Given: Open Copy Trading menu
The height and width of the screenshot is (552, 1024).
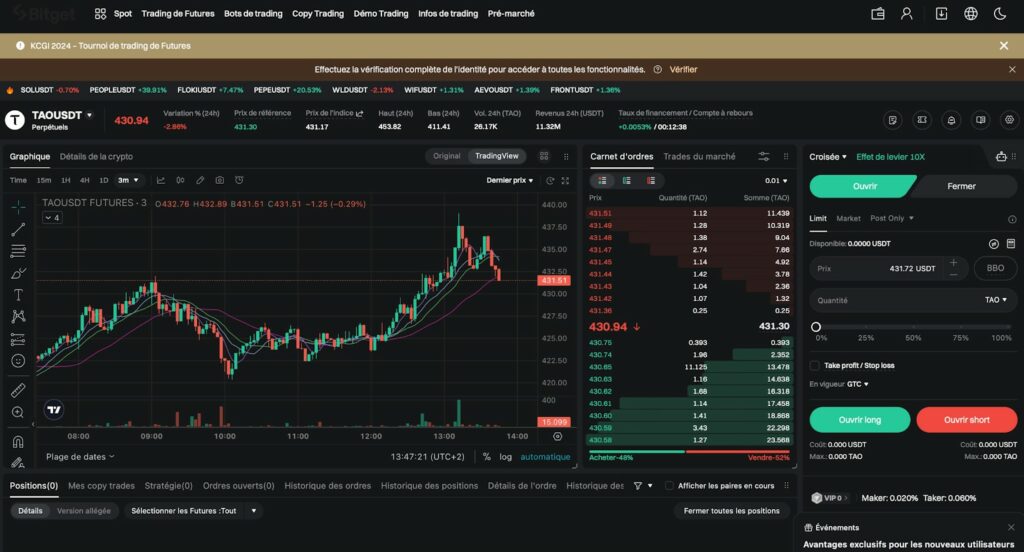Looking at the screenshot, I should click(317, 14).
